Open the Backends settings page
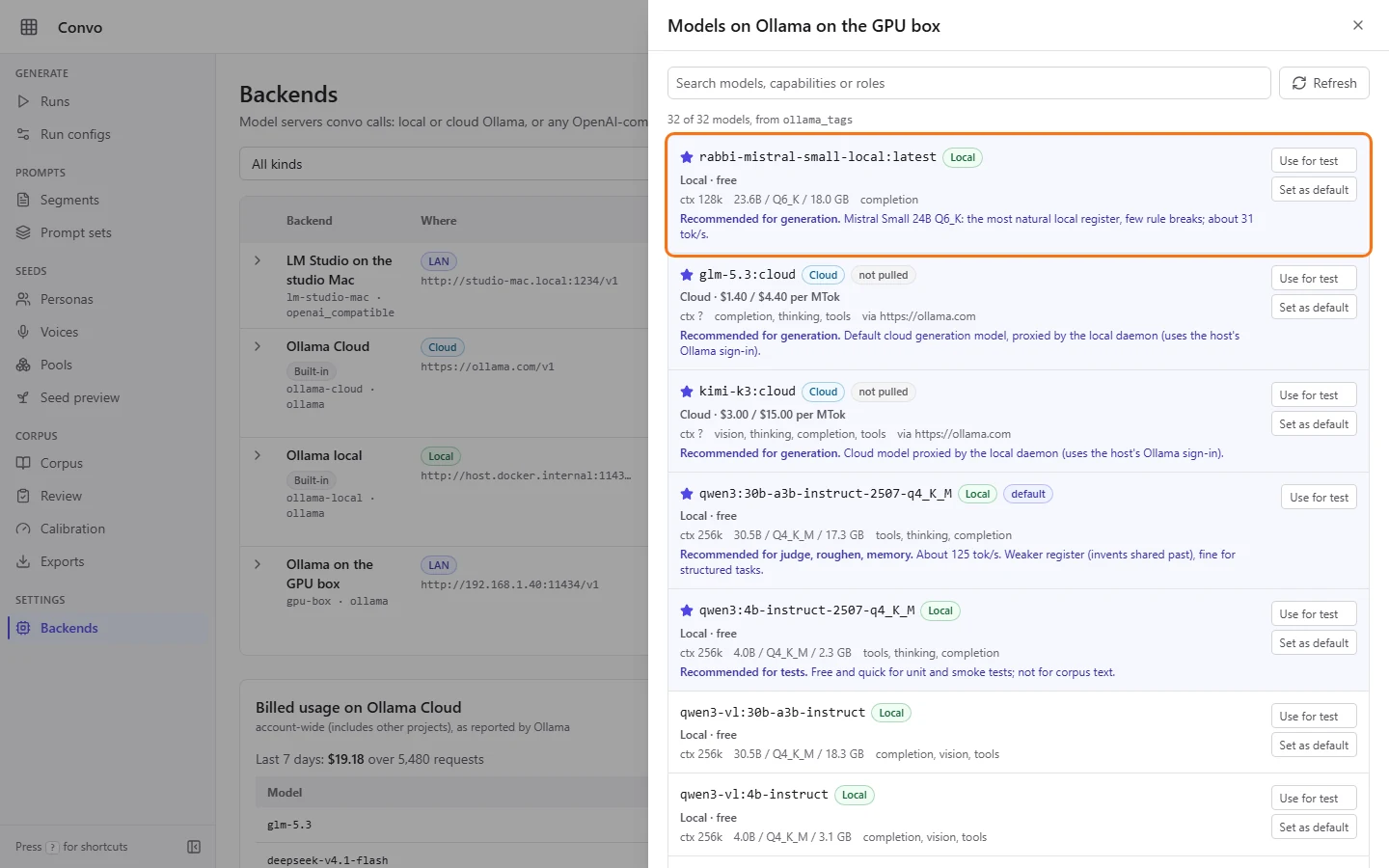1389x868 pixels. [107, 628]
